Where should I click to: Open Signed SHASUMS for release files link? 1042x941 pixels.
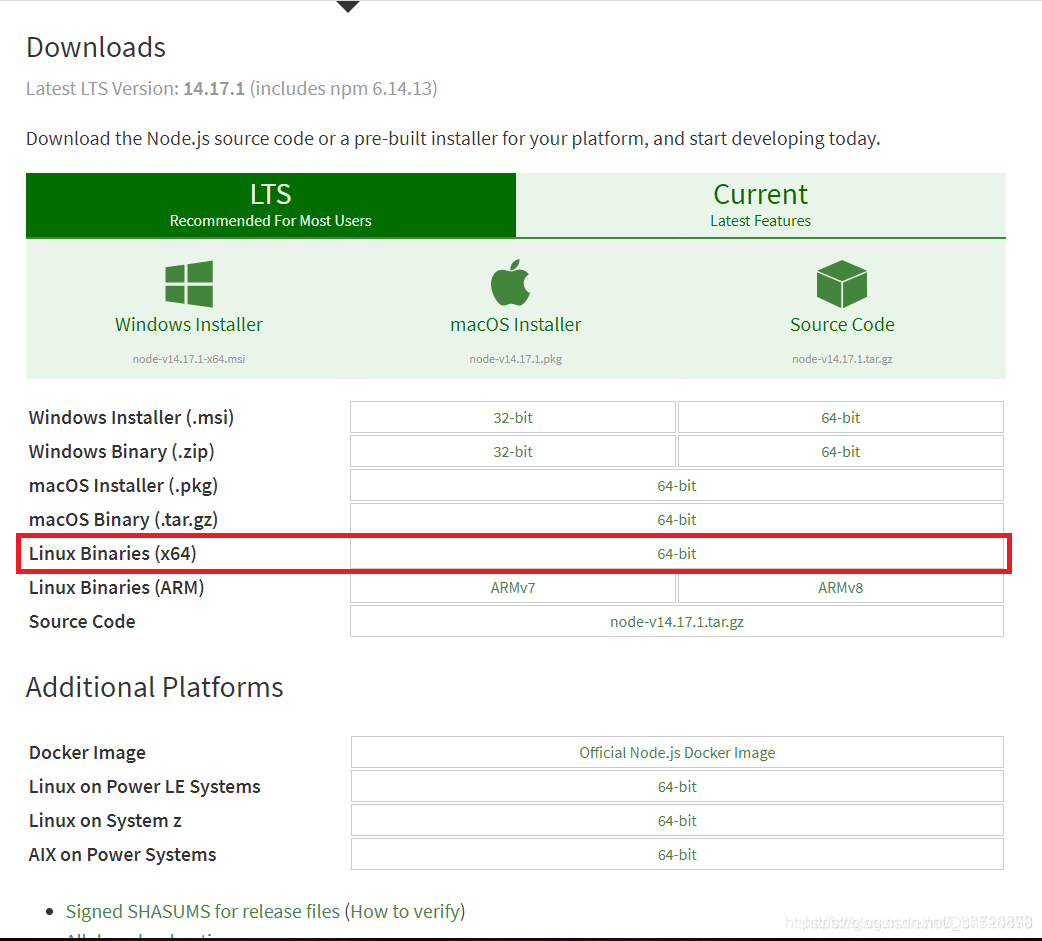203,911
